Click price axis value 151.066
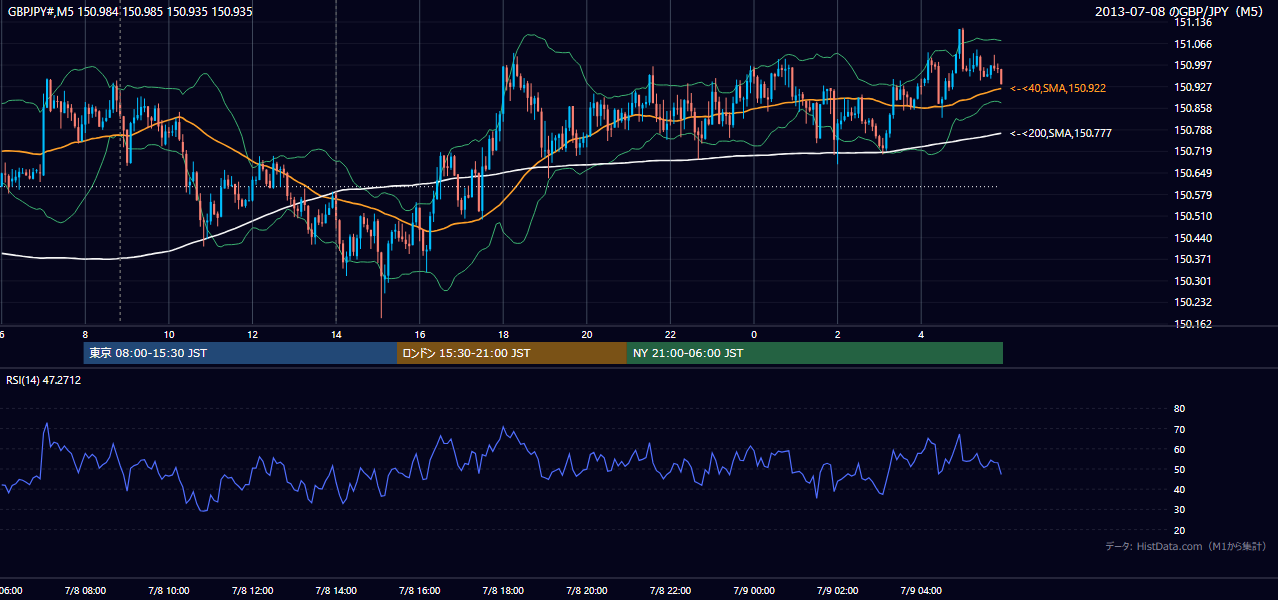This screenshot has height=600, width=1278. (x=1193, y=44)
